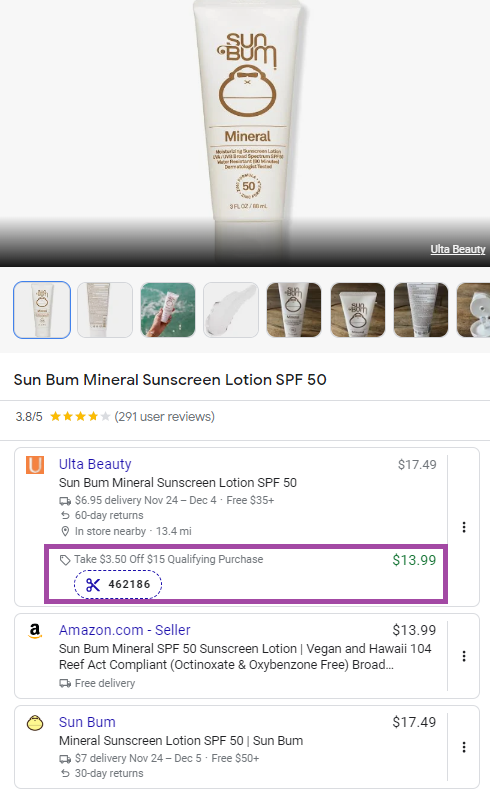
Task: Click the Amazon logo icon
Action: point(35,630)
